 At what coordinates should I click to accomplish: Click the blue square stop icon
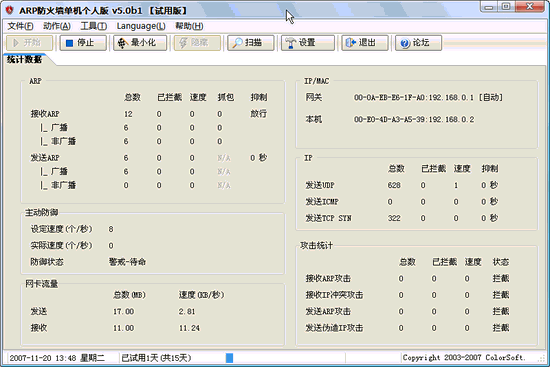pos(69,43)
